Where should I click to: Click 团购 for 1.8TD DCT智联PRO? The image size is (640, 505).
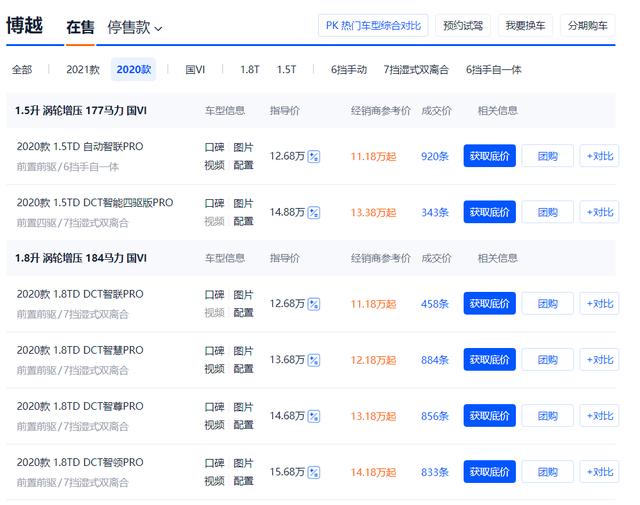pyautogui.click(x=547, y=303)
